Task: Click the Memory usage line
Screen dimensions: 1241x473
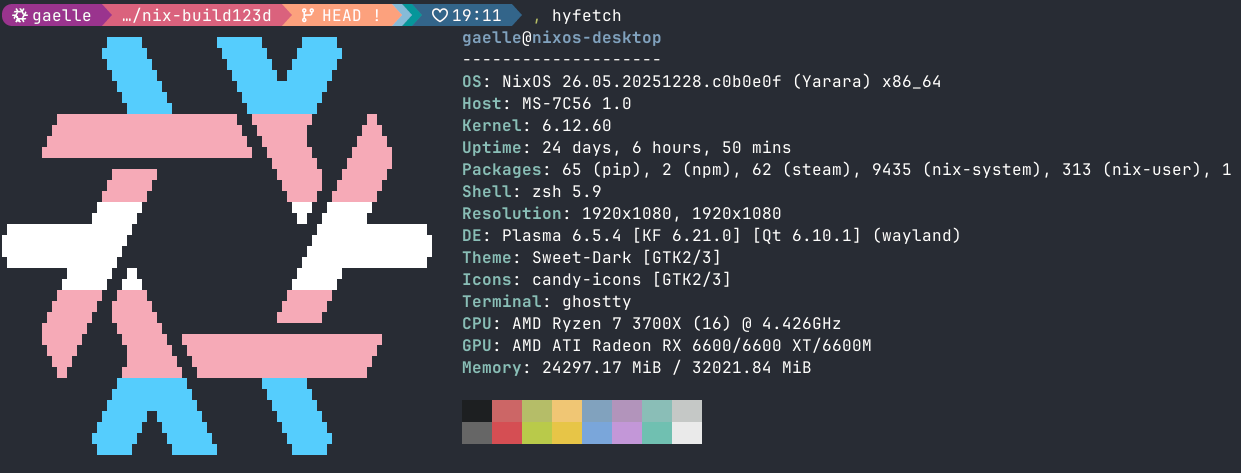Action: 636,368
